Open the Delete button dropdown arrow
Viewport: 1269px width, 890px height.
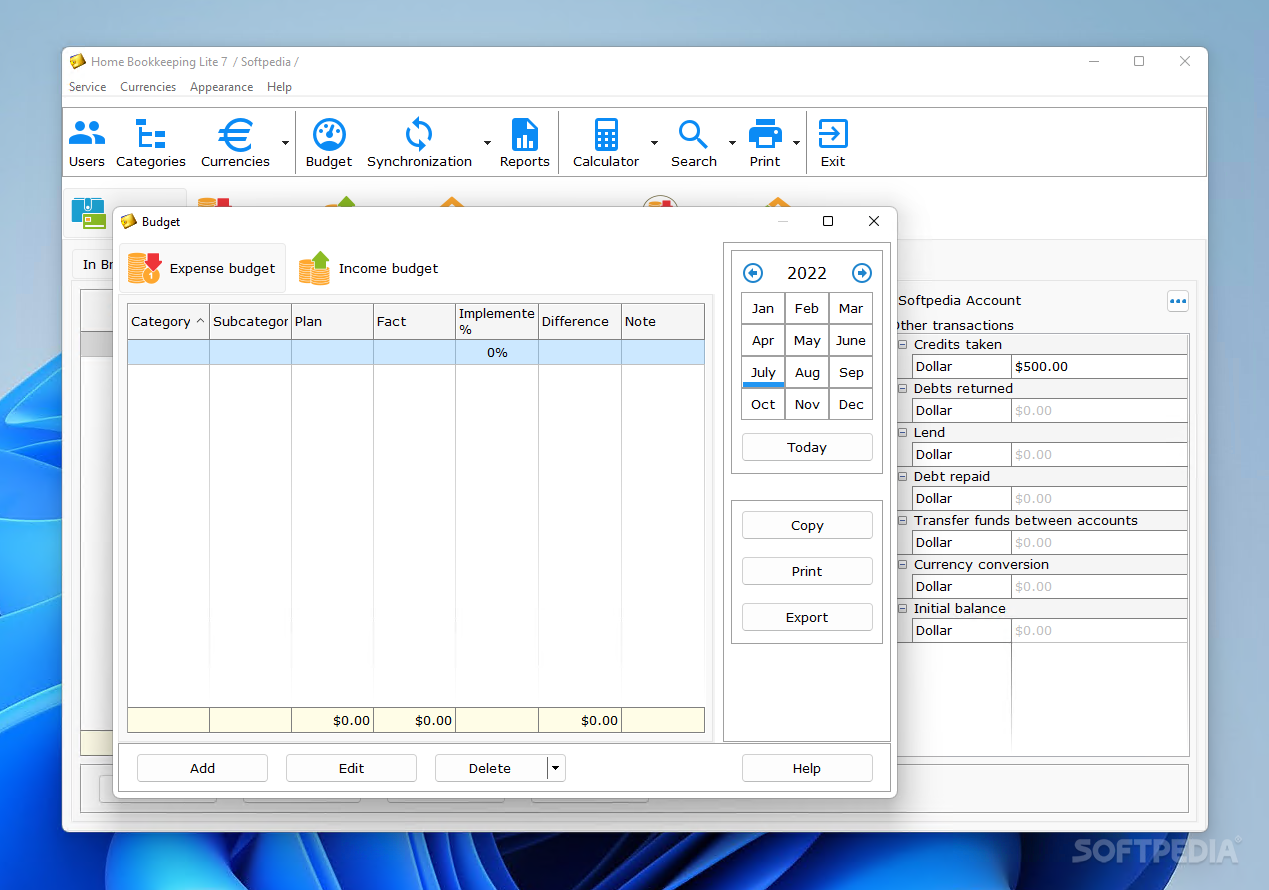coord(557,768)
